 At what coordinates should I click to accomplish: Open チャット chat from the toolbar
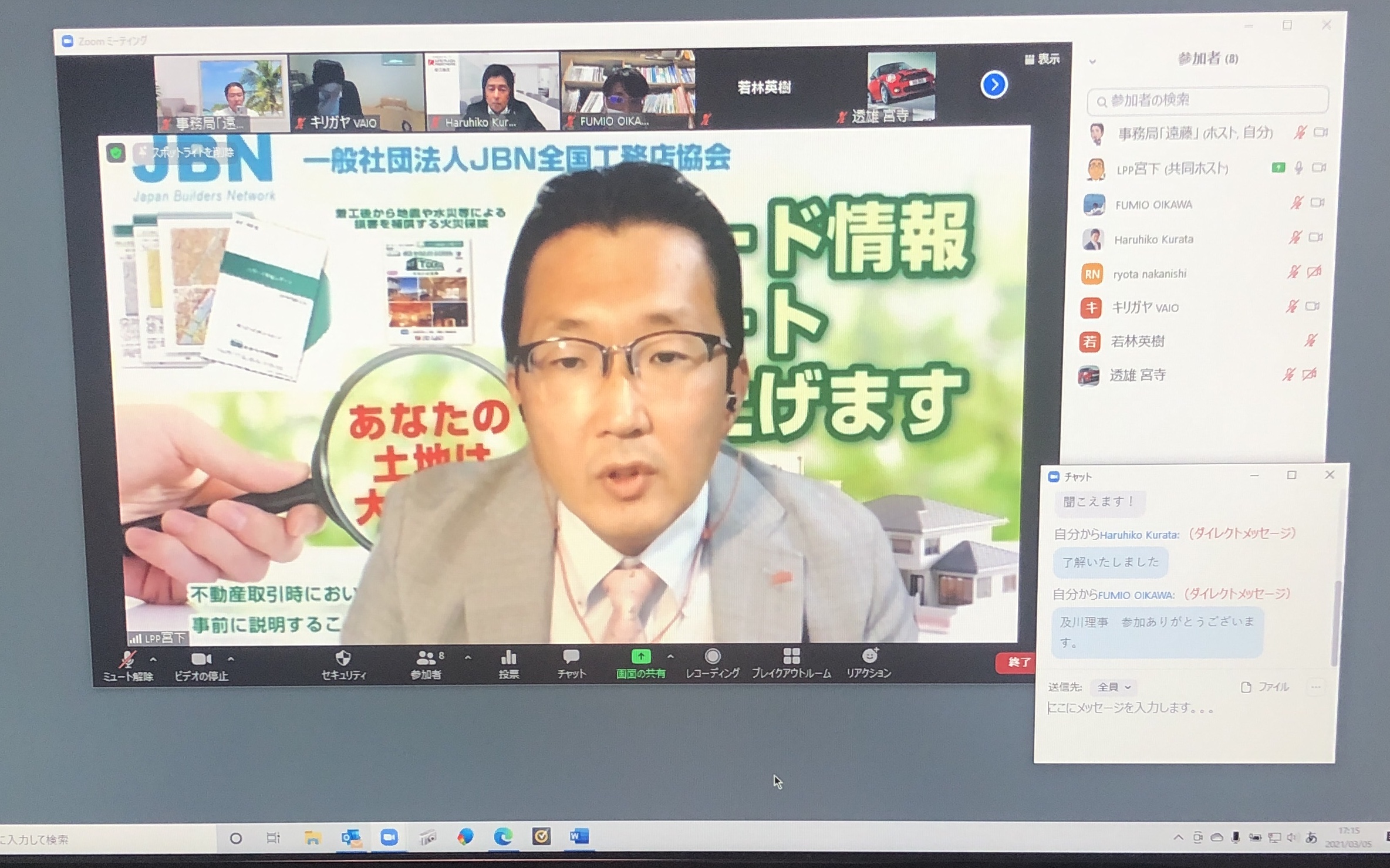pos(571,664)
